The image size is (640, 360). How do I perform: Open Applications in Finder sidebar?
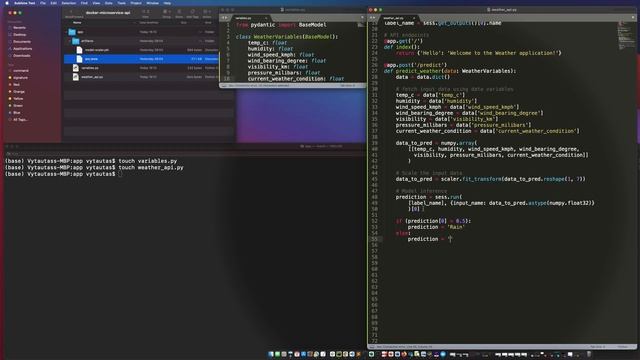(x=22, y=49)
